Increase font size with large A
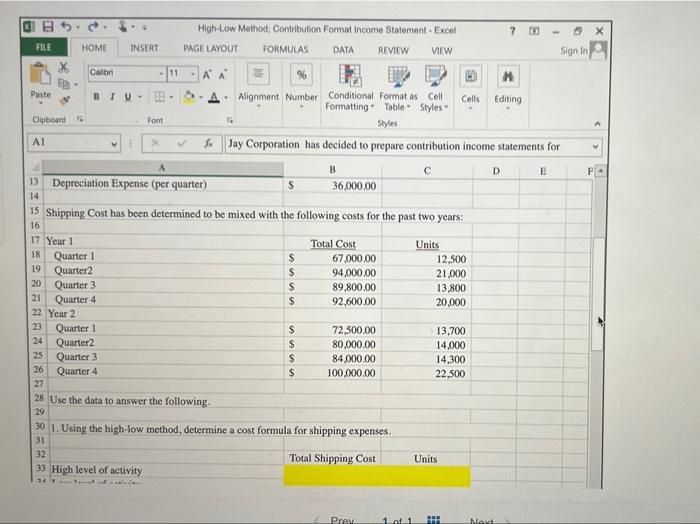 click(x=207, y=75)
